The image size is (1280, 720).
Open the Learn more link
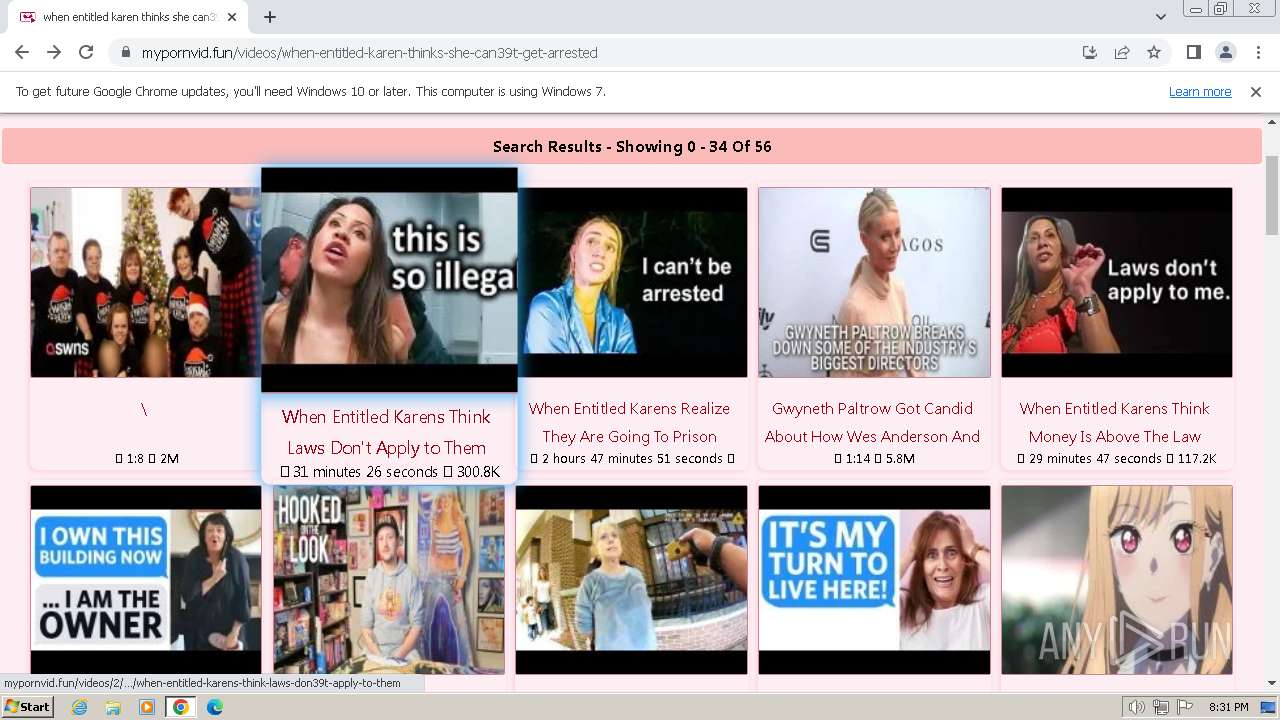pyautogui.click(x=1200, y=91)
